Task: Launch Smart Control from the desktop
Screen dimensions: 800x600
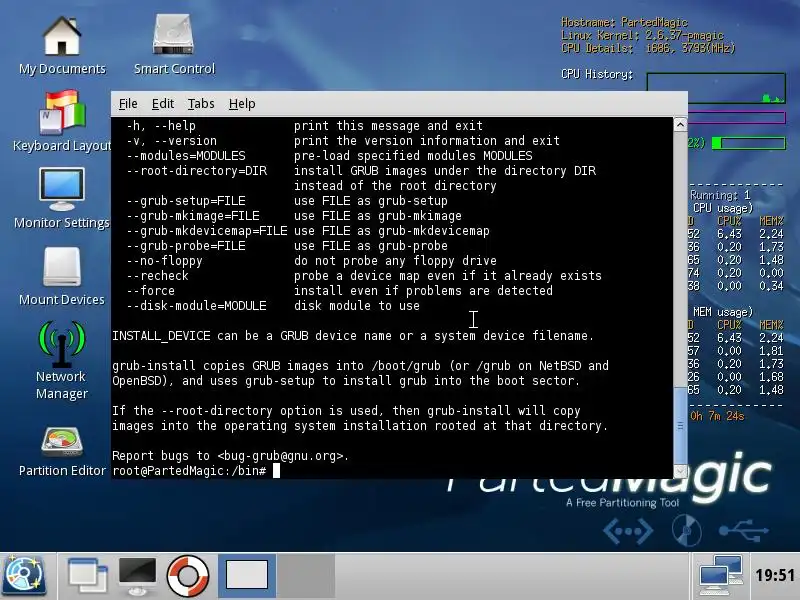Action: coord(174,46)
